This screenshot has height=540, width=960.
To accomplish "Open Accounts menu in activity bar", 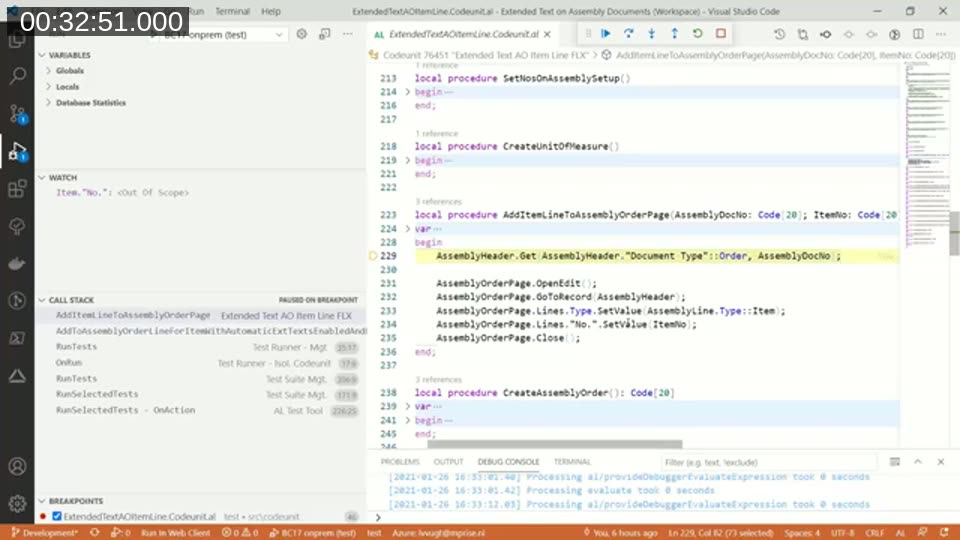I will [17, 467].
